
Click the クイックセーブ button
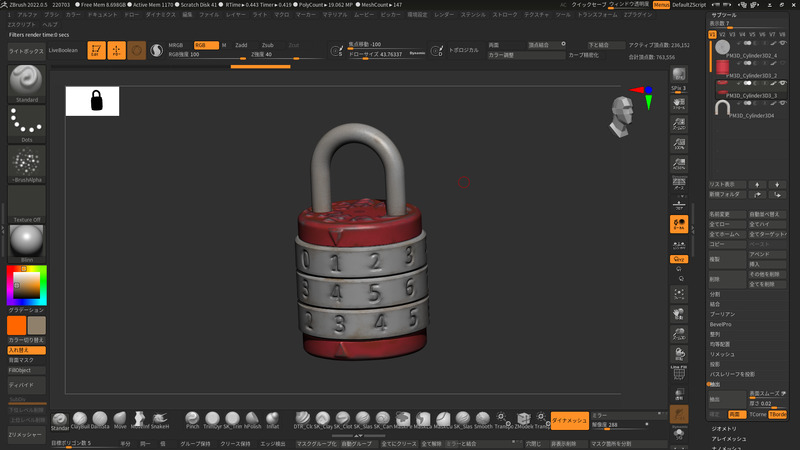pyautogui.click(x=589, y=5)
